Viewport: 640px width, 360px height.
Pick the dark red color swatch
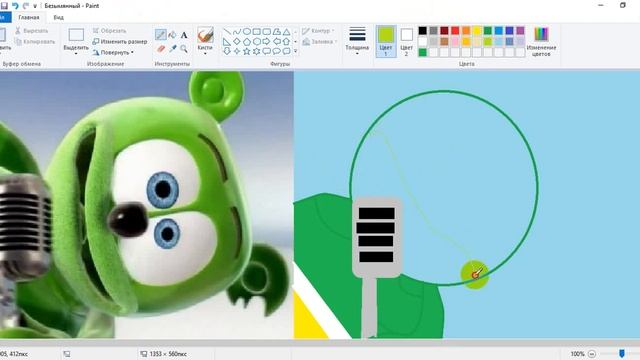click(444, 31)
